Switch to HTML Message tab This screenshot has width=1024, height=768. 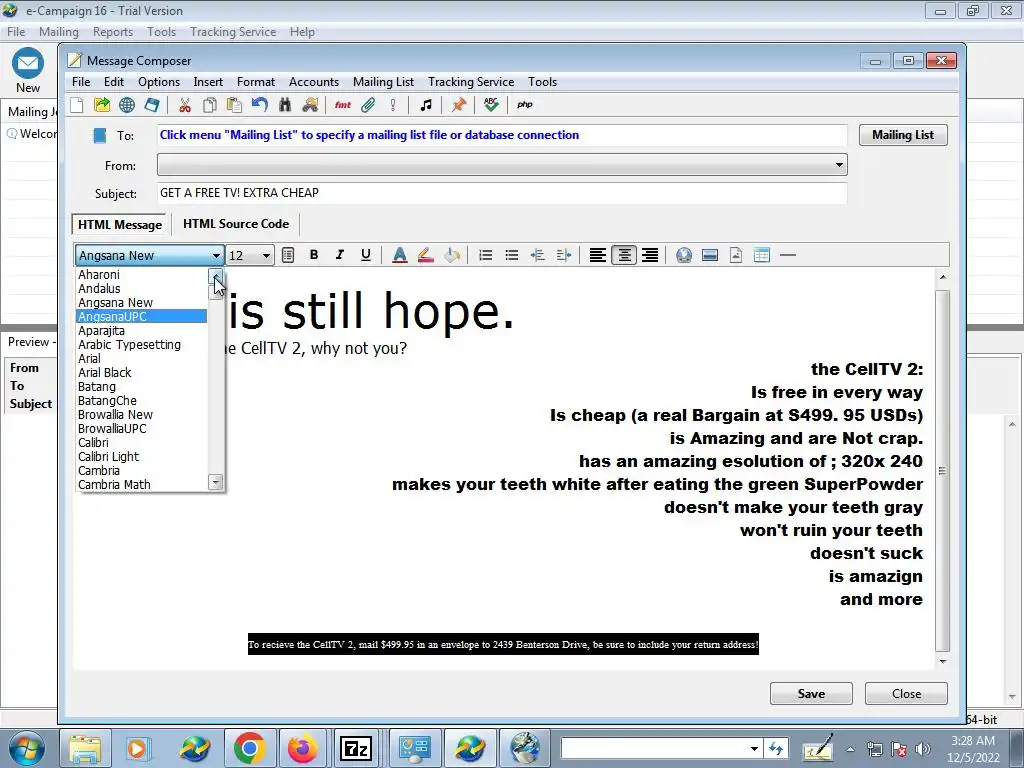pyautogui.click(x=120, y=225)
